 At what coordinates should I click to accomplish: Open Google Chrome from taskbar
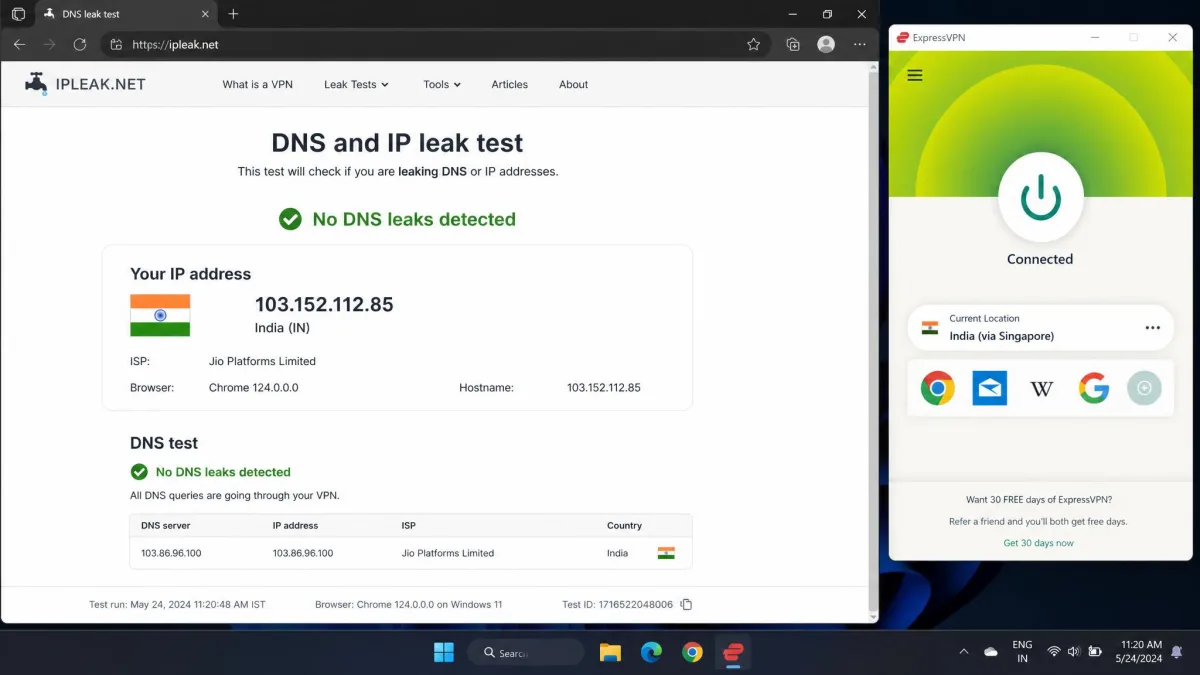[692, 652]
